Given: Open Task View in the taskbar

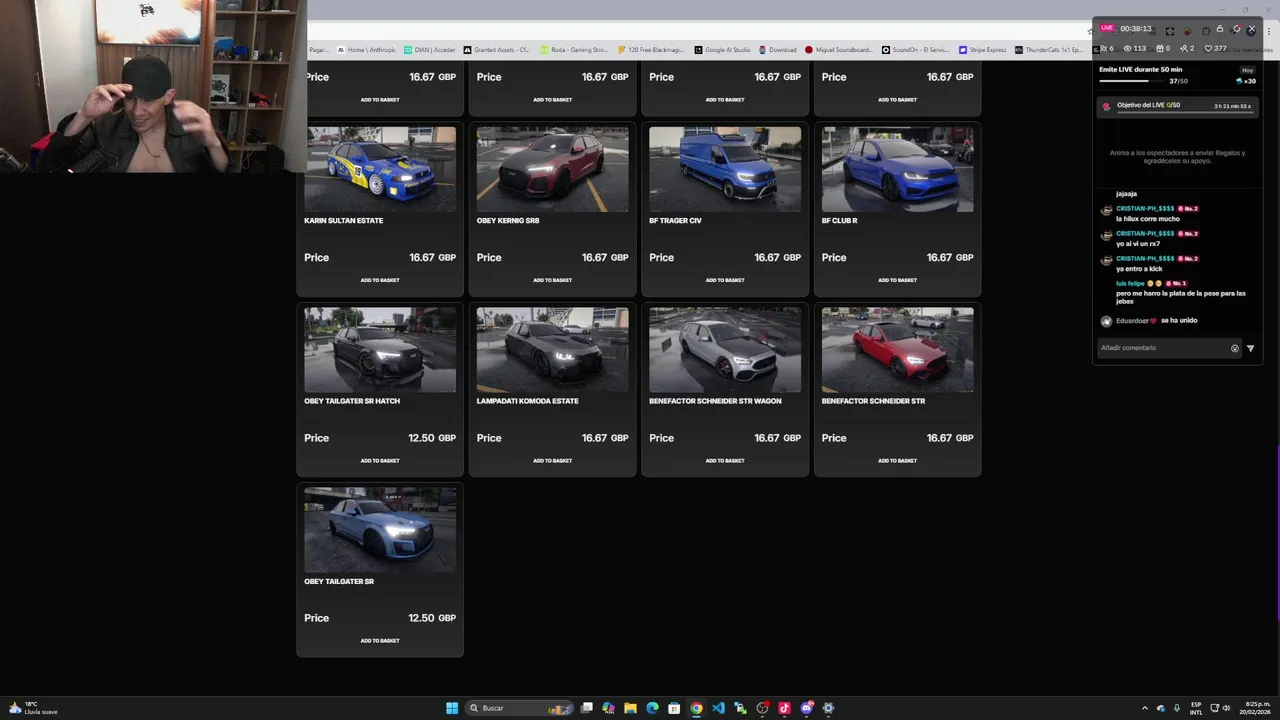Looking at the screenshot, I should pyautogui.click(x=587, y=708).
